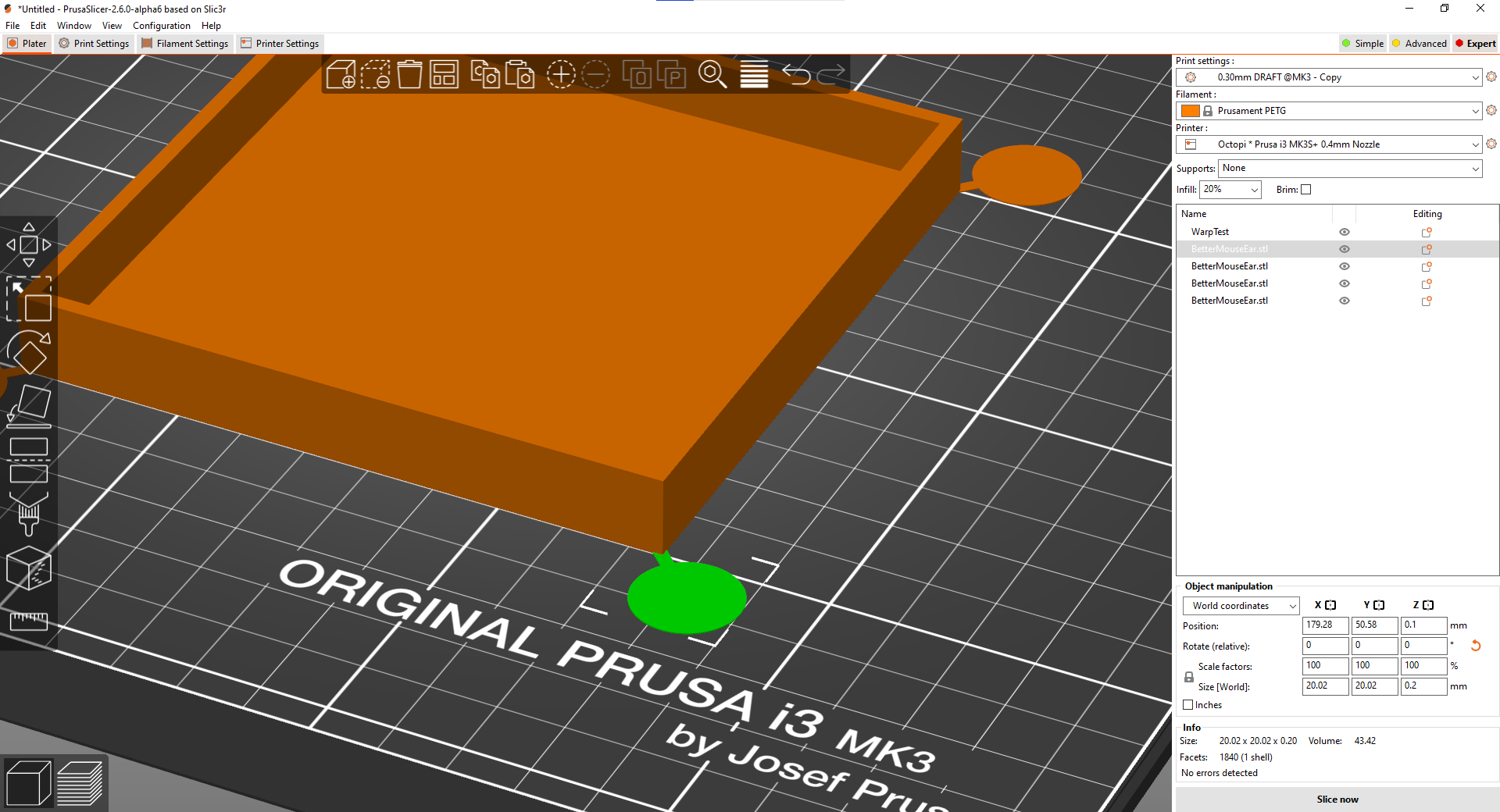This screenshot has width=1500, height=812.
Task: Click the Delete all trash icon
Action: tap(409, 75)
